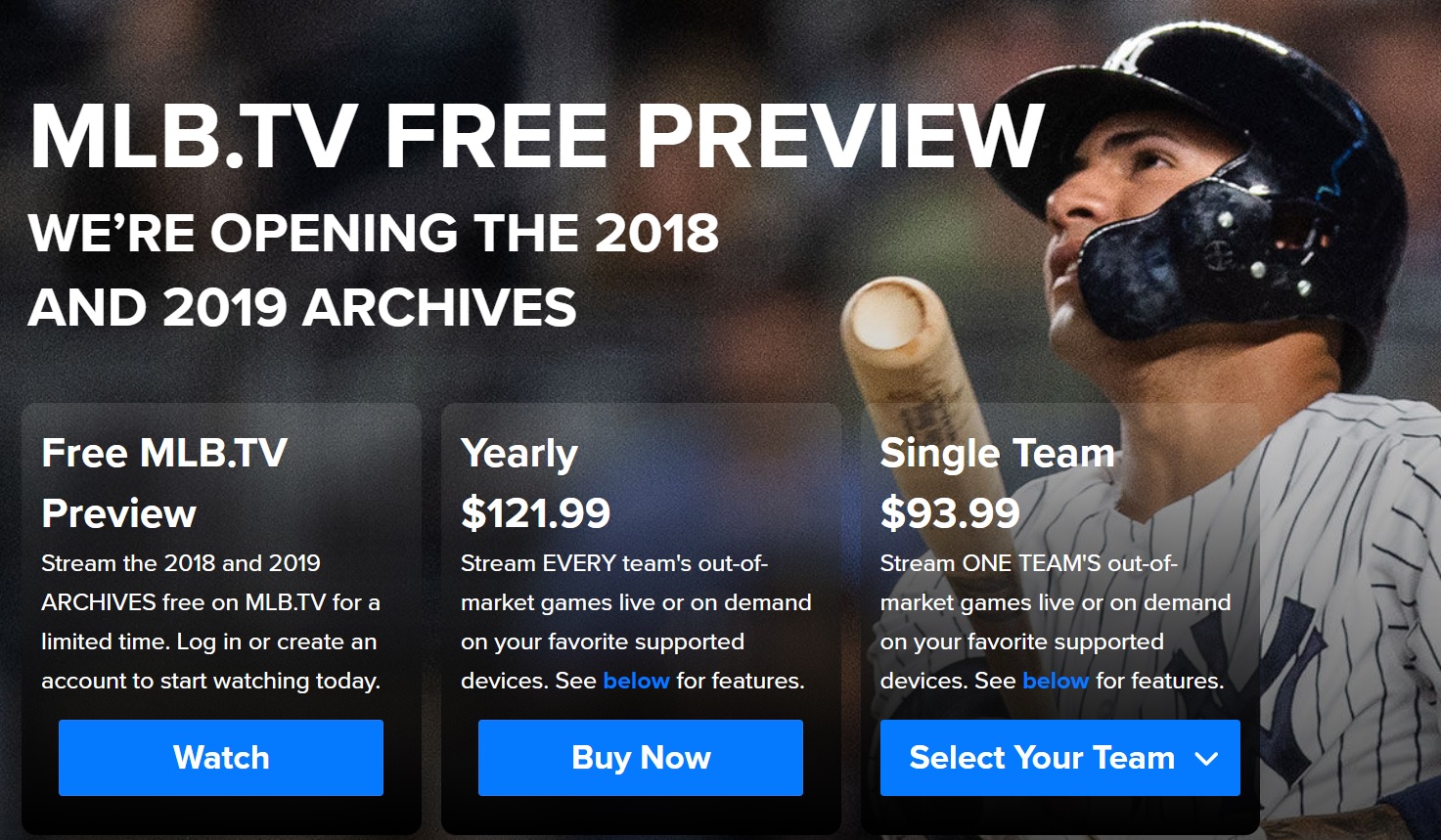Click the $121.99 yearly price
The width and height of the screenshot is (1441, 840).
point(535,513)
